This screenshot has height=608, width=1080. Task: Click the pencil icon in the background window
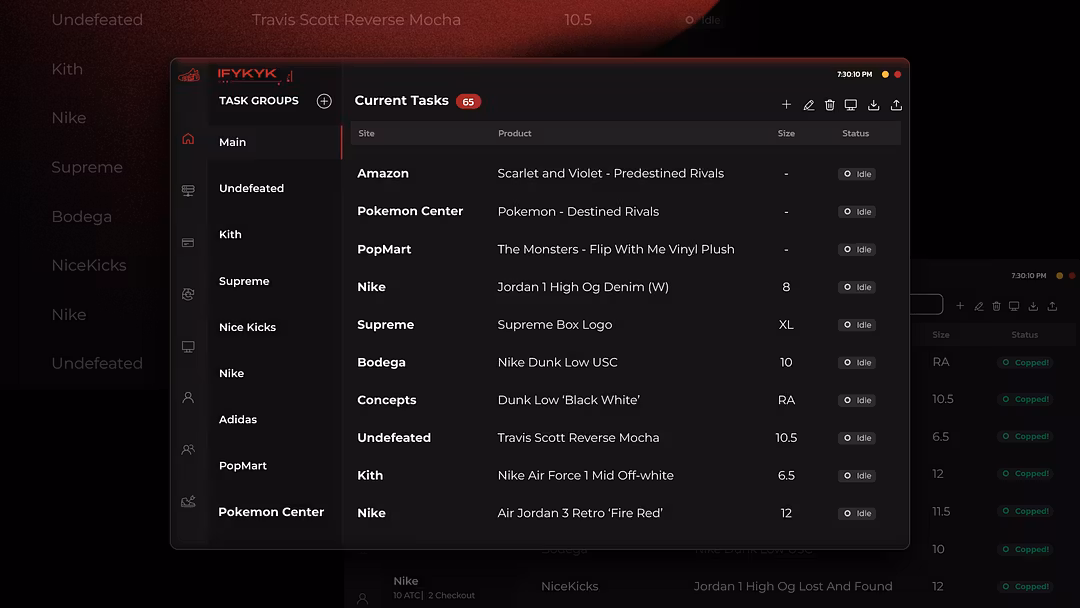[979, 306]
